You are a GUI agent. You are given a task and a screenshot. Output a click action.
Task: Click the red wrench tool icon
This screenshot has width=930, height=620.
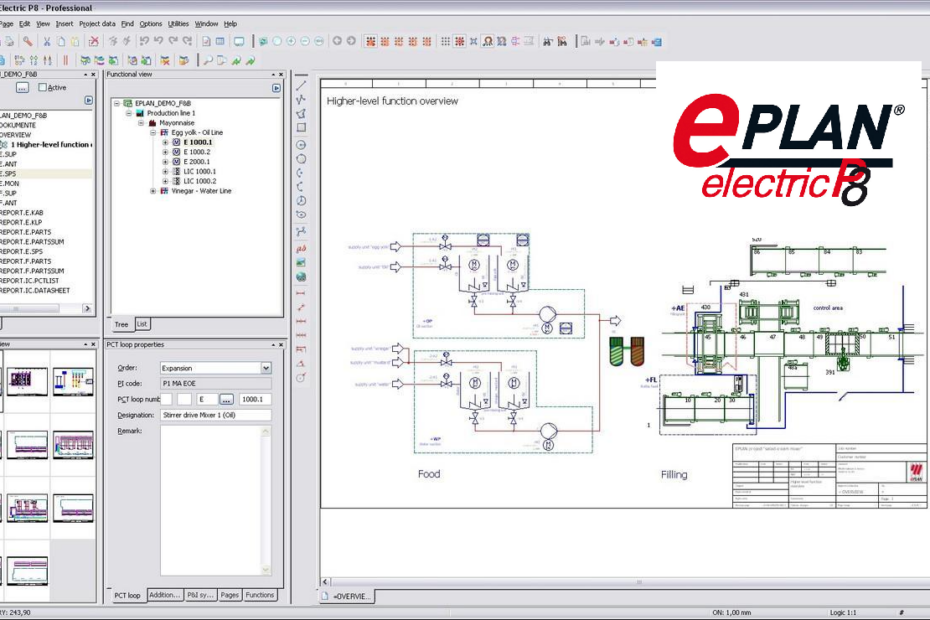pos(27,42)
